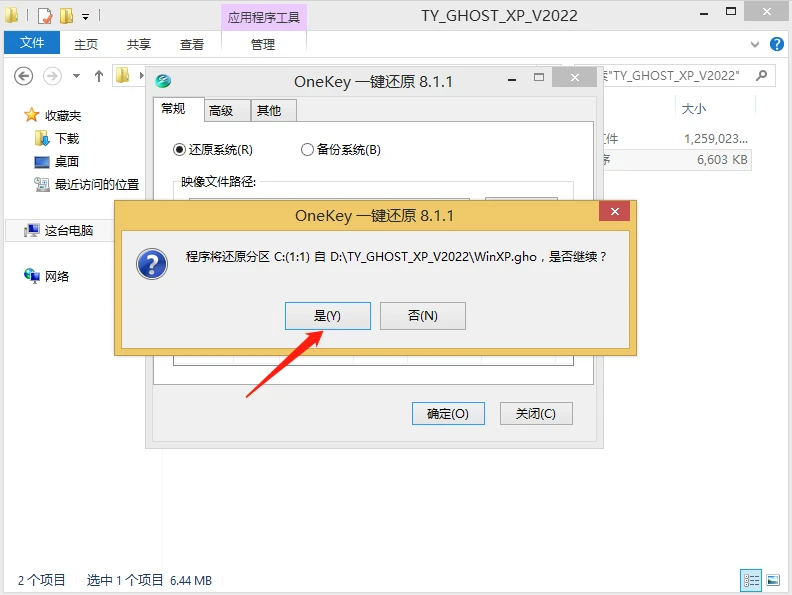Switch to the 高级 tab

227,111
